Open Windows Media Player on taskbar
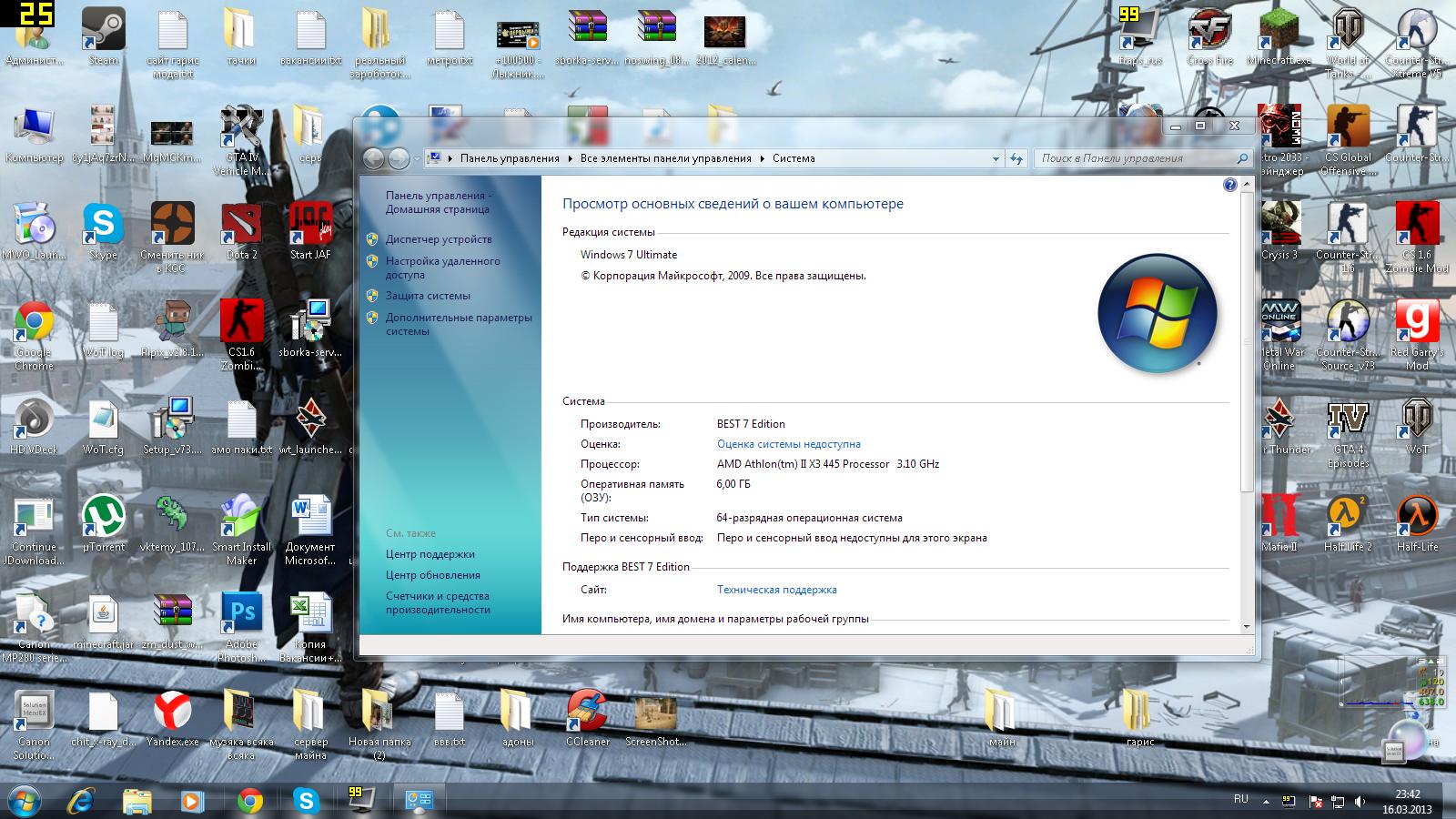1456x819 pixels. coord(192,801)
